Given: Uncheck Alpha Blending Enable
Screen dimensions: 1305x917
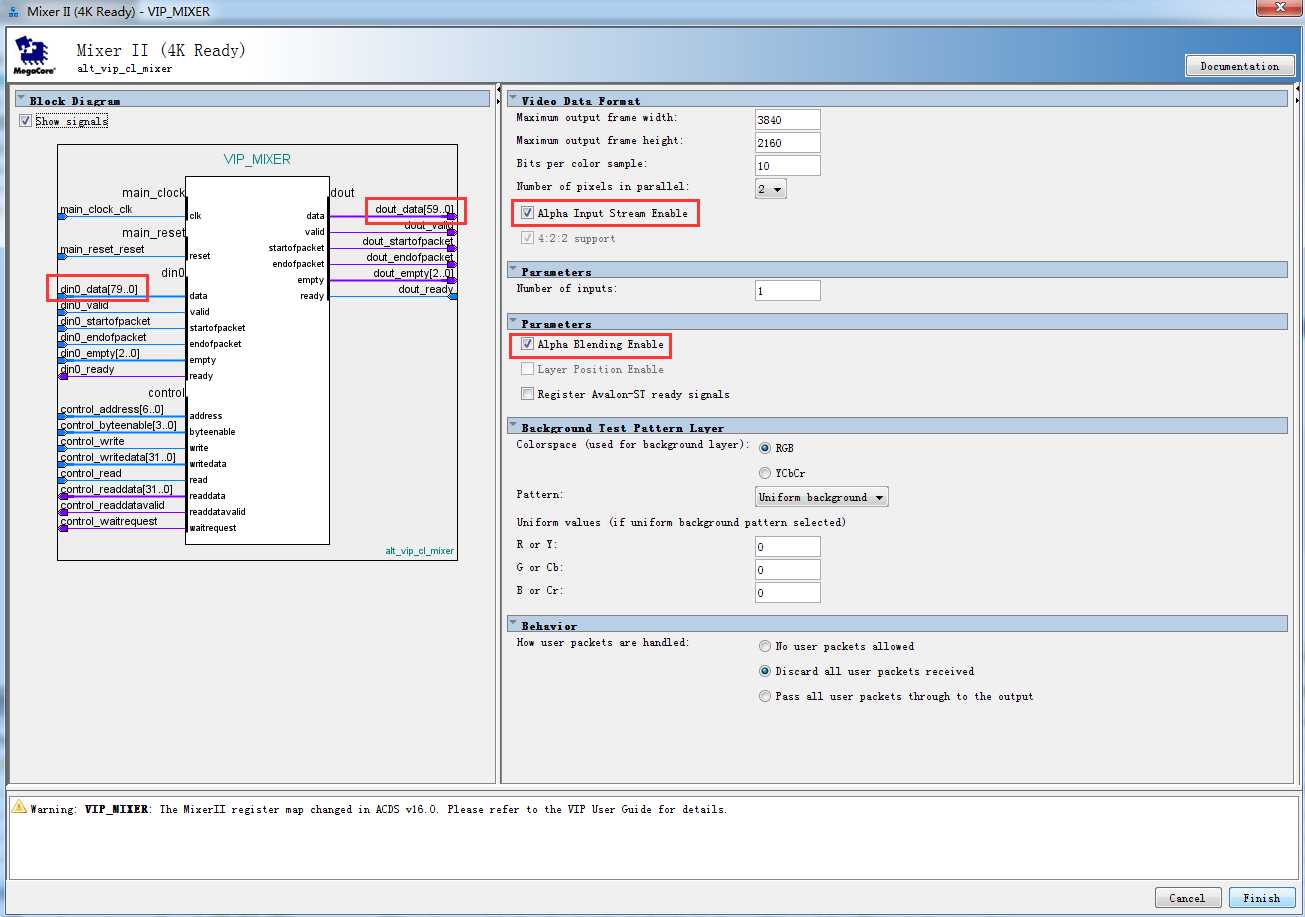Looking at the screenshot, I should point(527,344).
